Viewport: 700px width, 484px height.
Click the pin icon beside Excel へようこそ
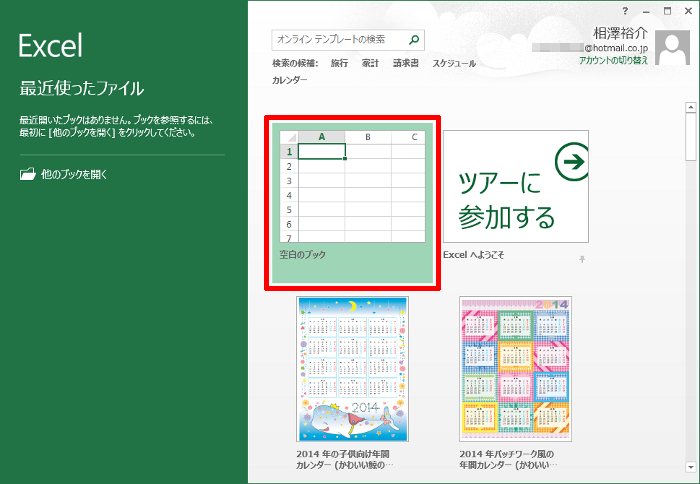point(582,259)
